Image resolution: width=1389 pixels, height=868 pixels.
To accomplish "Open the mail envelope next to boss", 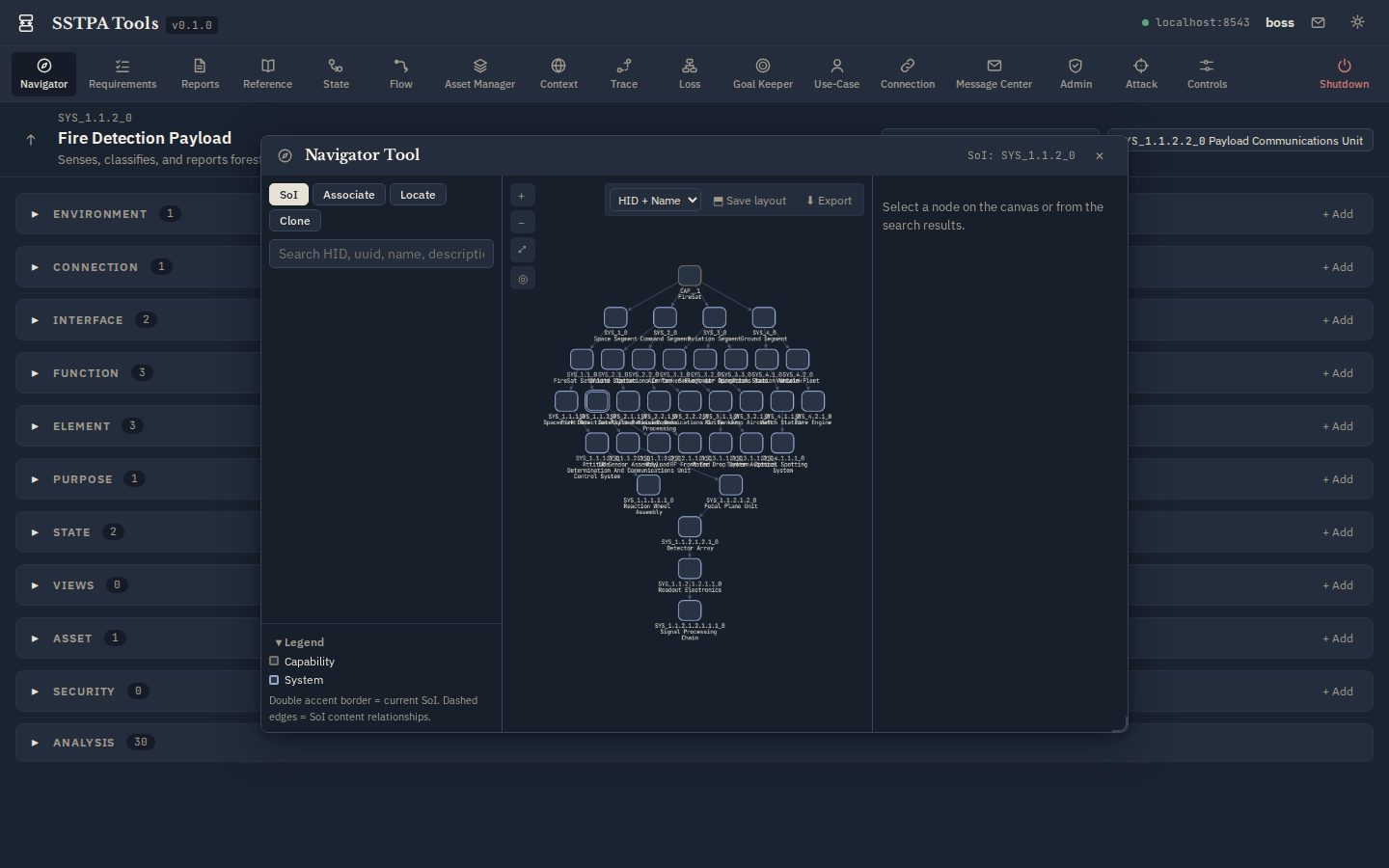I will (1318, 22).
